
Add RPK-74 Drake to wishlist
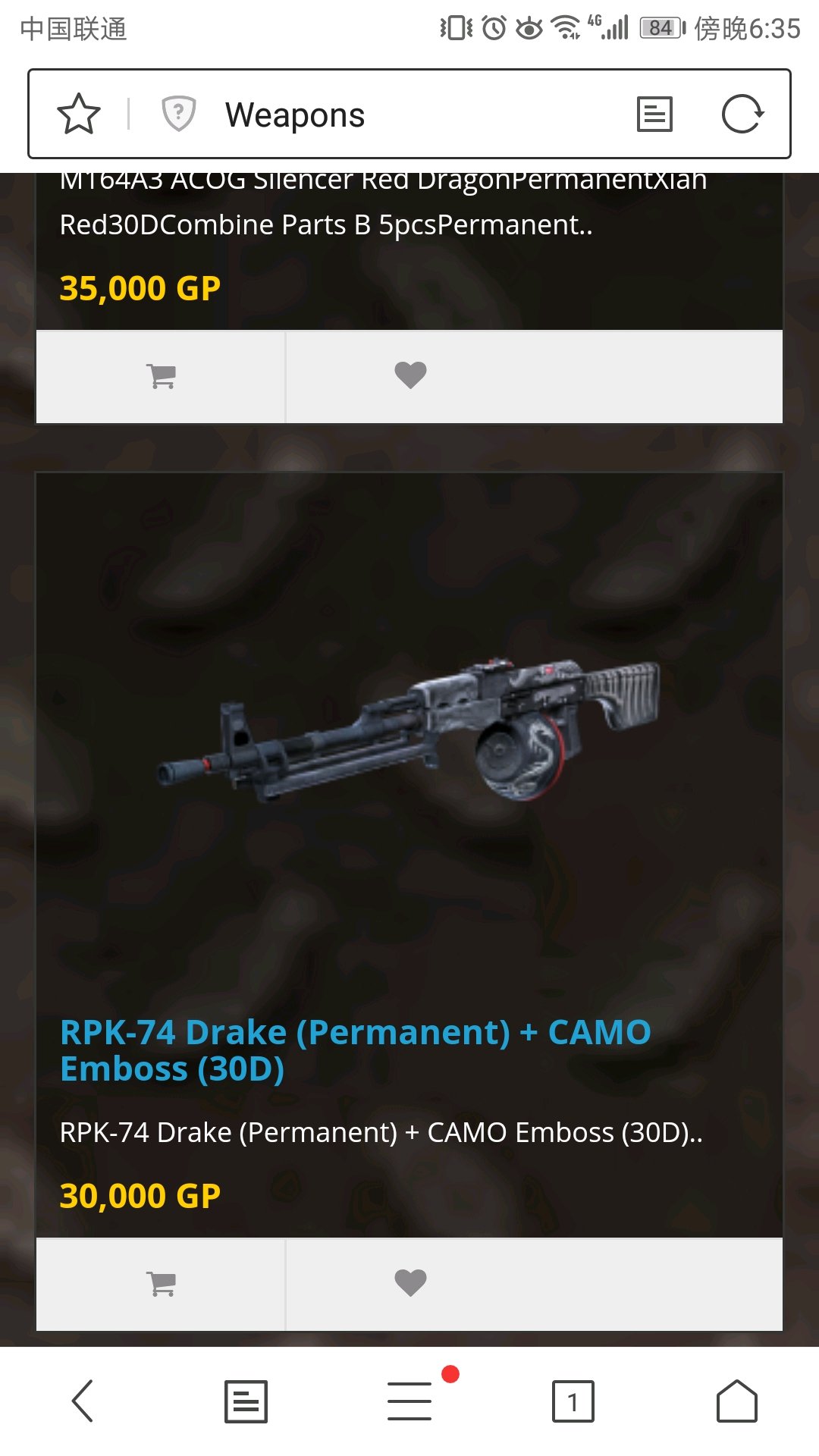(410, 1284)
